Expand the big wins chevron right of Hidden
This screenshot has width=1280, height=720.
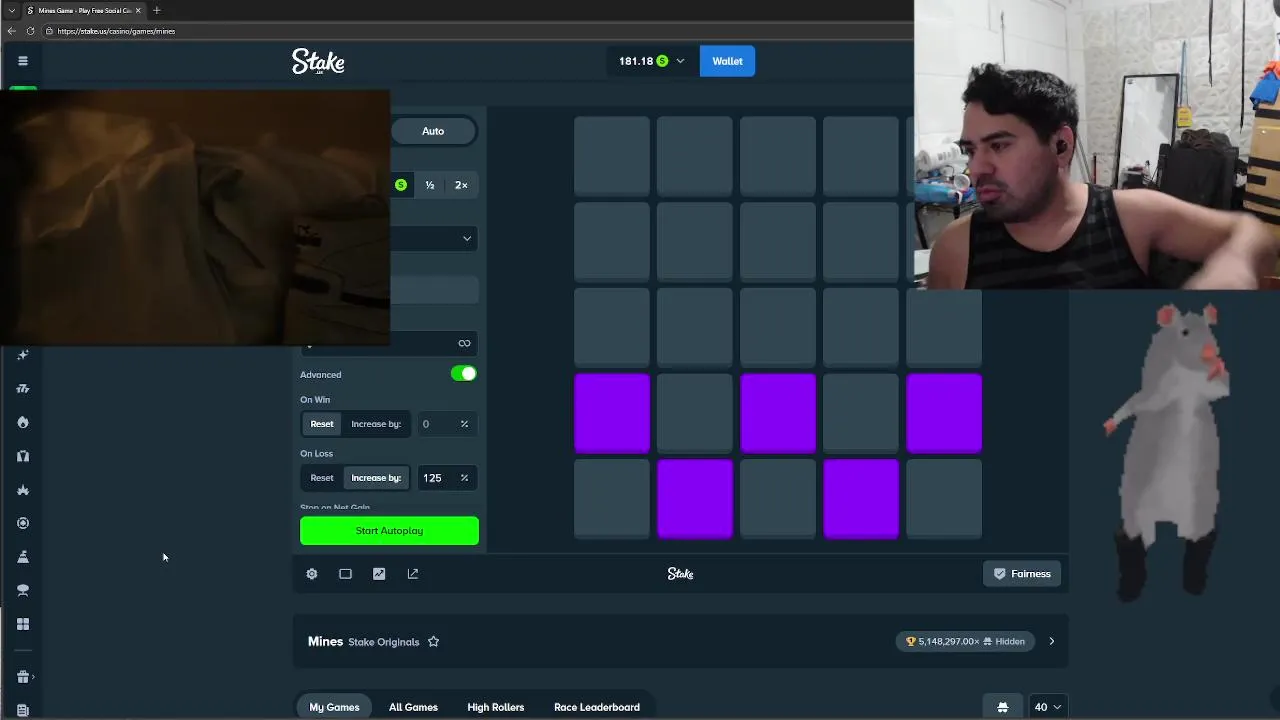tap(1051, 641)
